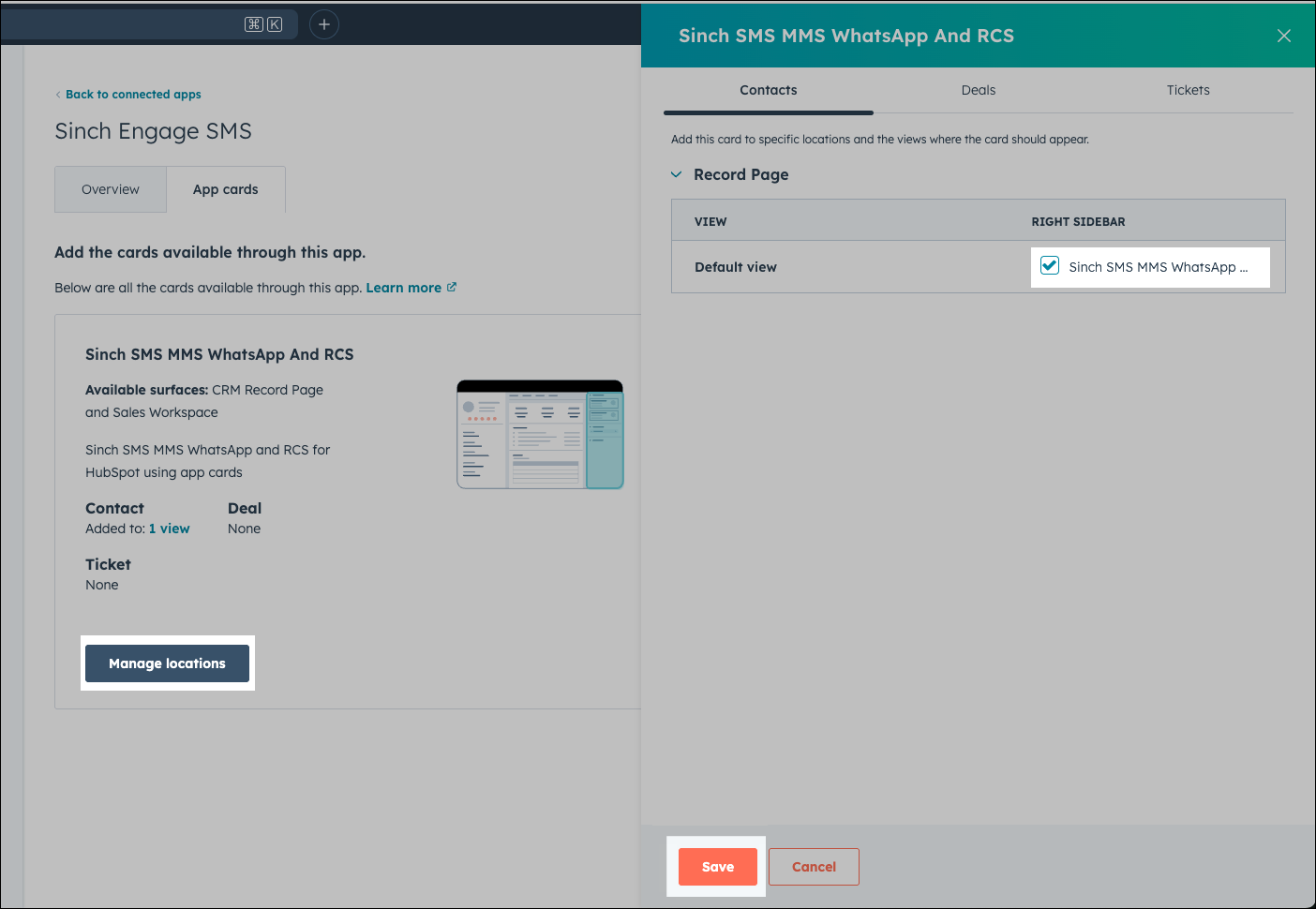Close the Sinch SMS MMS panel

[1284, 36]
